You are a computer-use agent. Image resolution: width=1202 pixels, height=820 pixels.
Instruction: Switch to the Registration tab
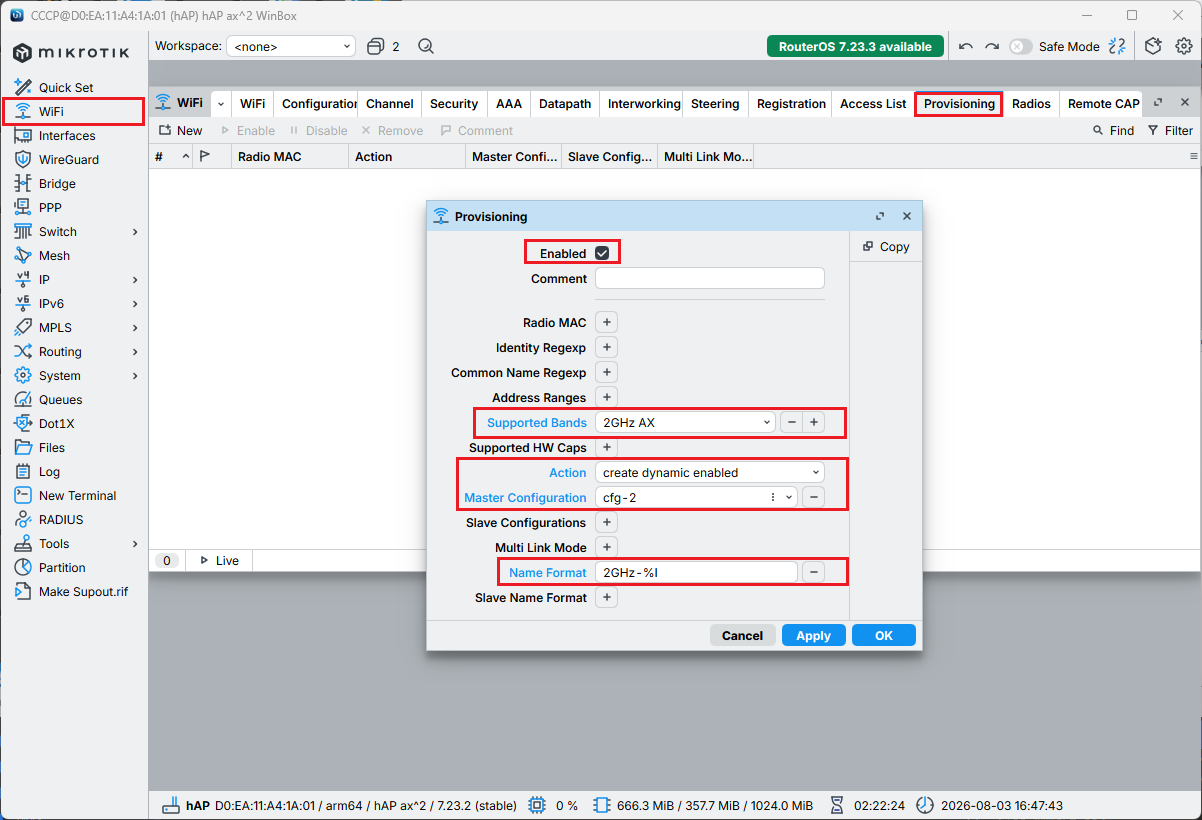coord(791,104)
